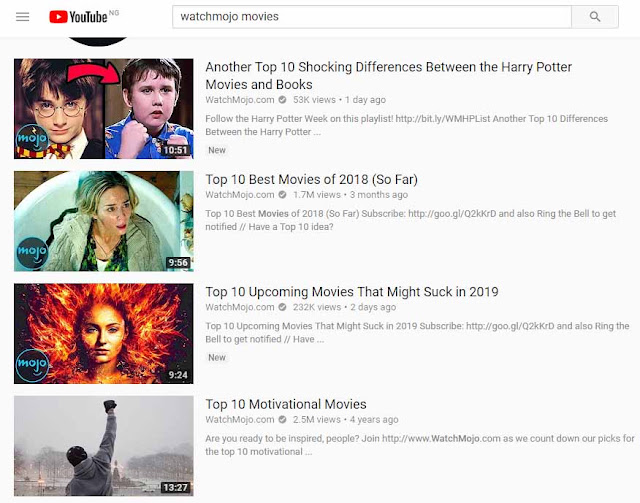Open title Top 10 Best Movies of 2018
This screenshot has height=503, width=640.
(311, 180)
